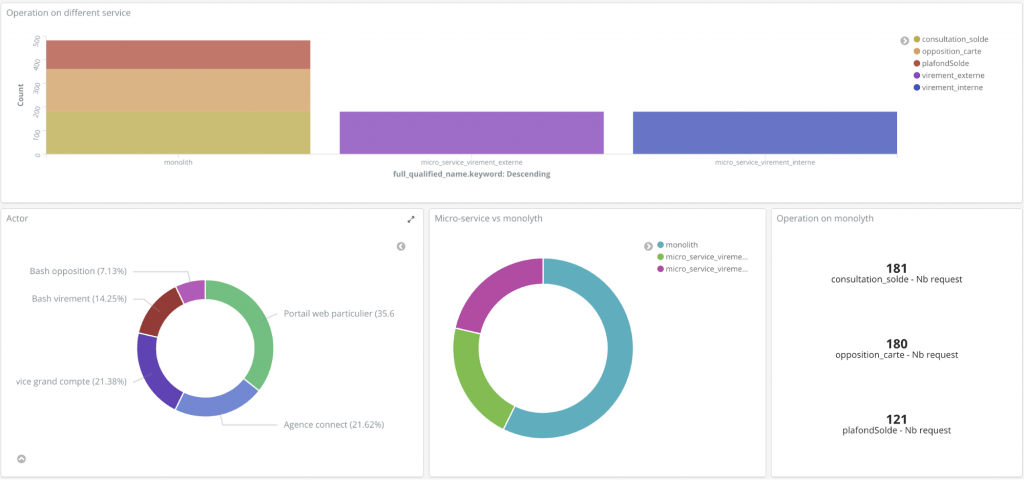Click the round arrow icon at Actor panel bottom

click(x=21, y=459)
